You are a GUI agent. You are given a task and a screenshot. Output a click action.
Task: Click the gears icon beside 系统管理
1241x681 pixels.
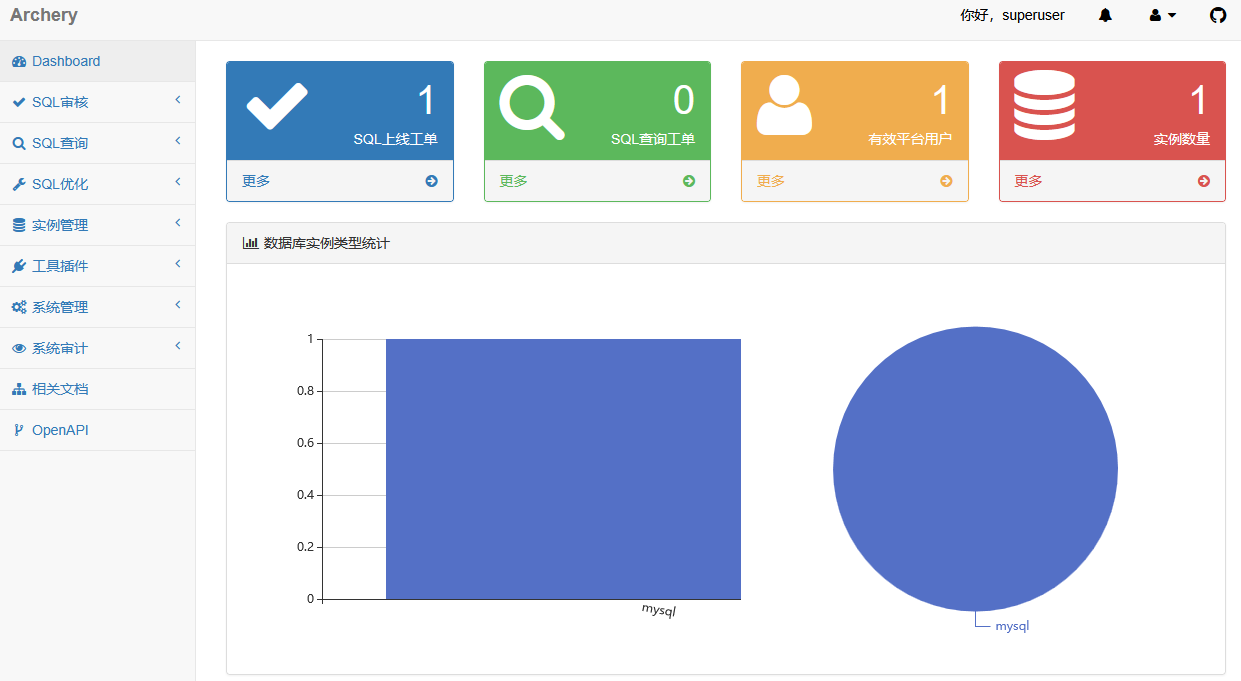(19, 307)
